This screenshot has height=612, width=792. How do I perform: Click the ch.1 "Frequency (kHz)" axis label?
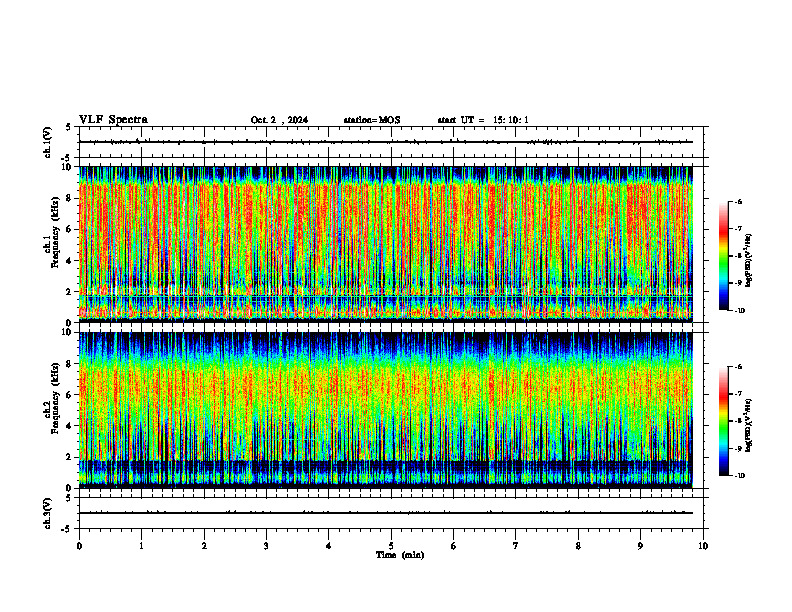(x=56, y=233)
